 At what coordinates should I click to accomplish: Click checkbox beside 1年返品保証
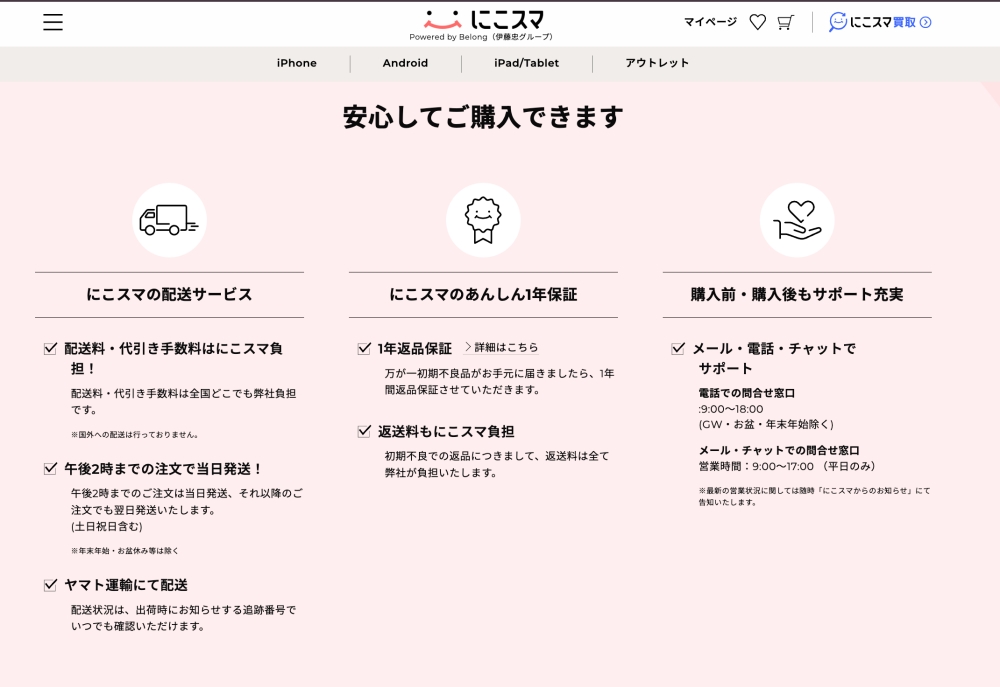coord(364,349)
